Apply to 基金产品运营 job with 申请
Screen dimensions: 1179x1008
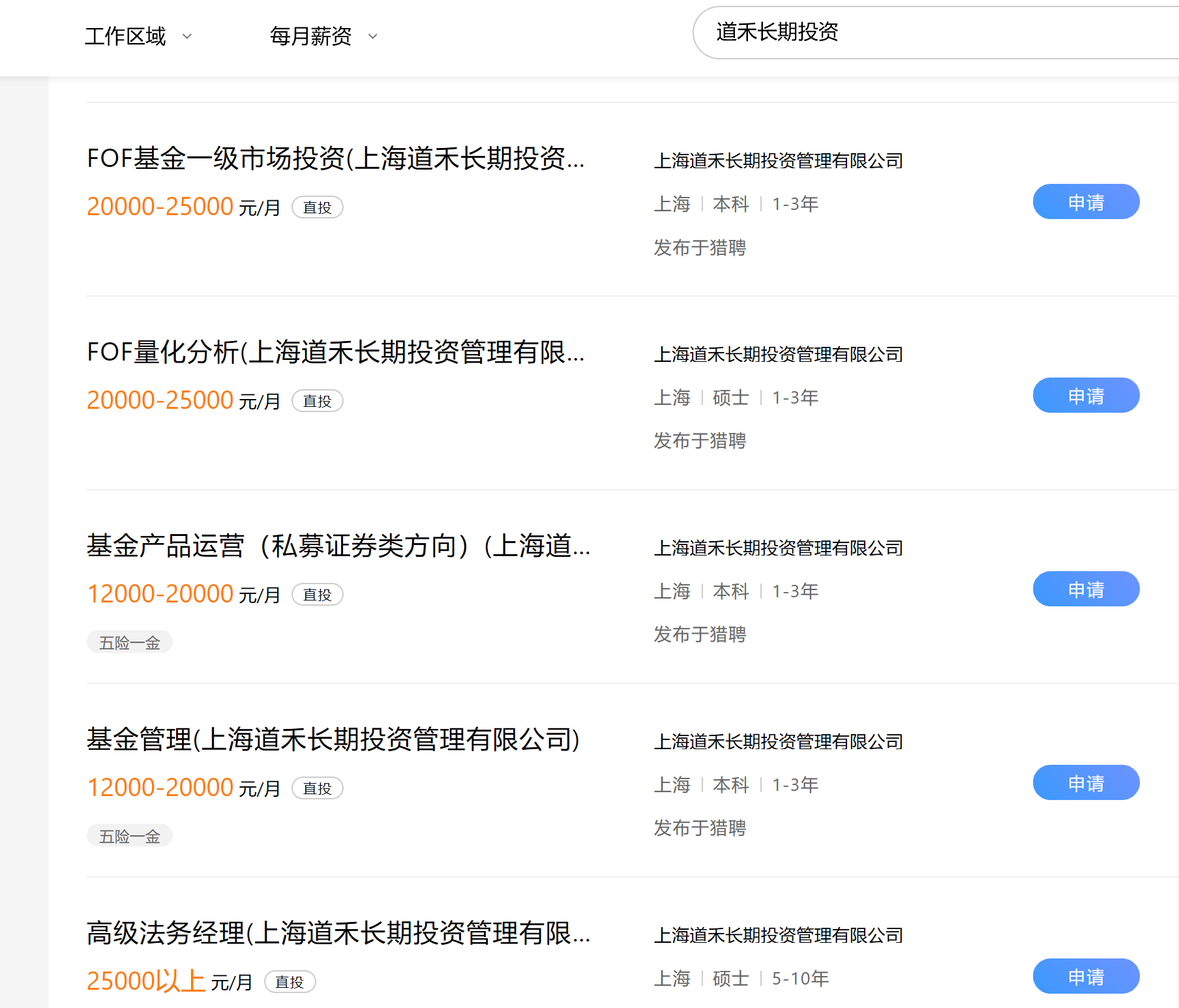pyautogui.click(x=1086, y=589)
